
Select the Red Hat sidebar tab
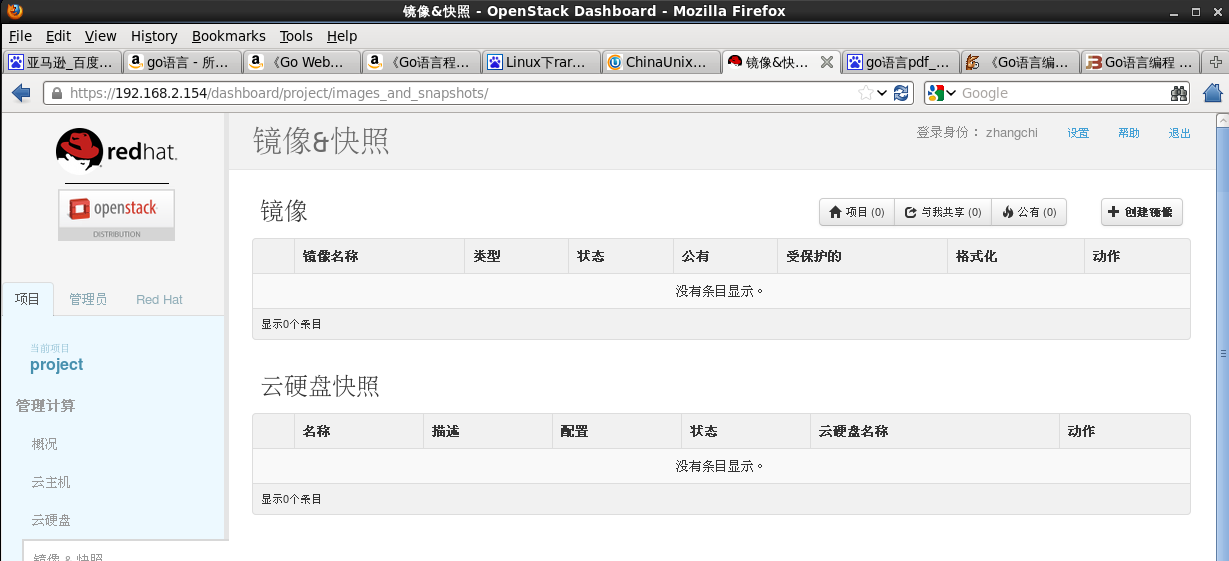click(159, 299)
